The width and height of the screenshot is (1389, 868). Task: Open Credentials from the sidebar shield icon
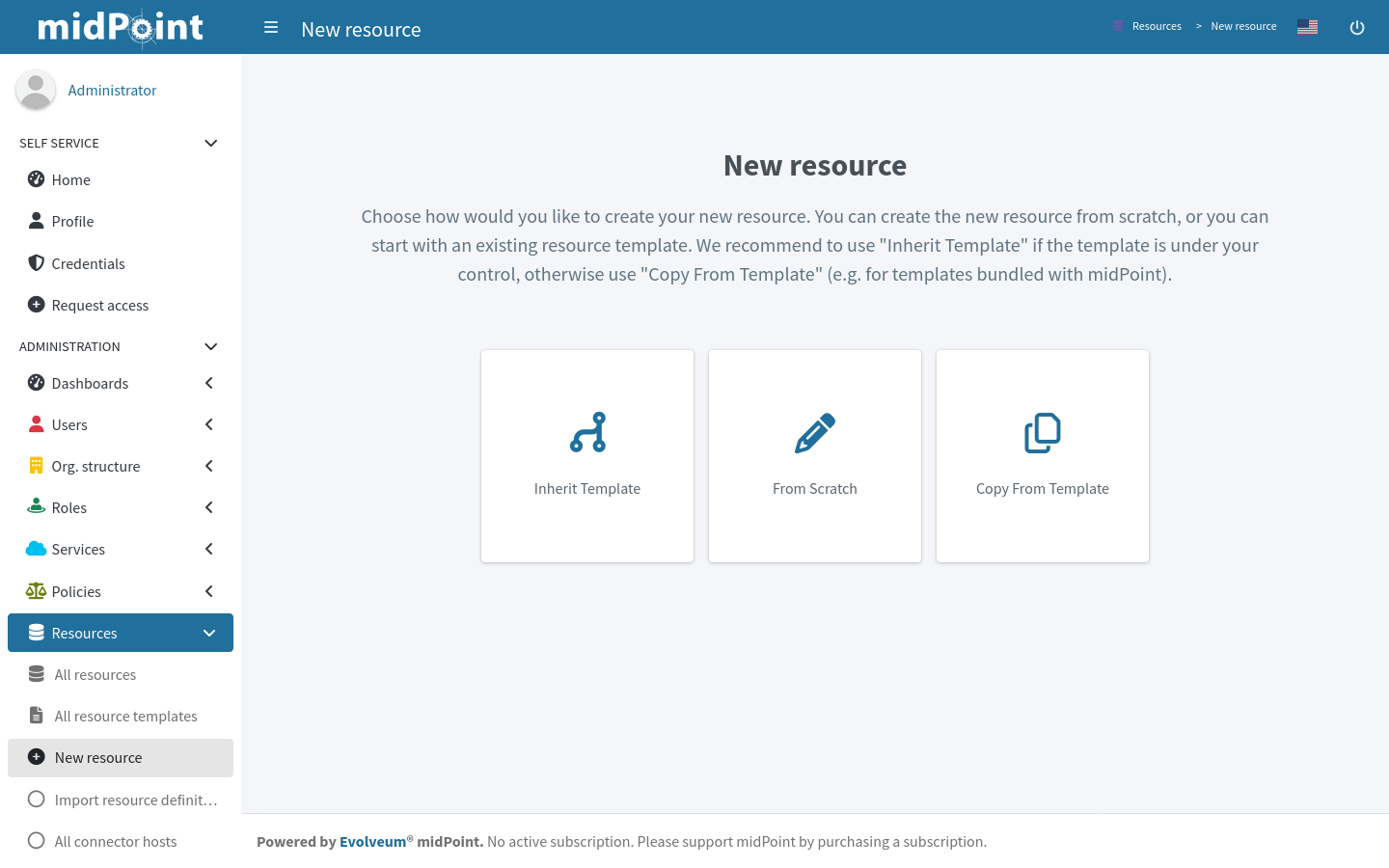36,263
